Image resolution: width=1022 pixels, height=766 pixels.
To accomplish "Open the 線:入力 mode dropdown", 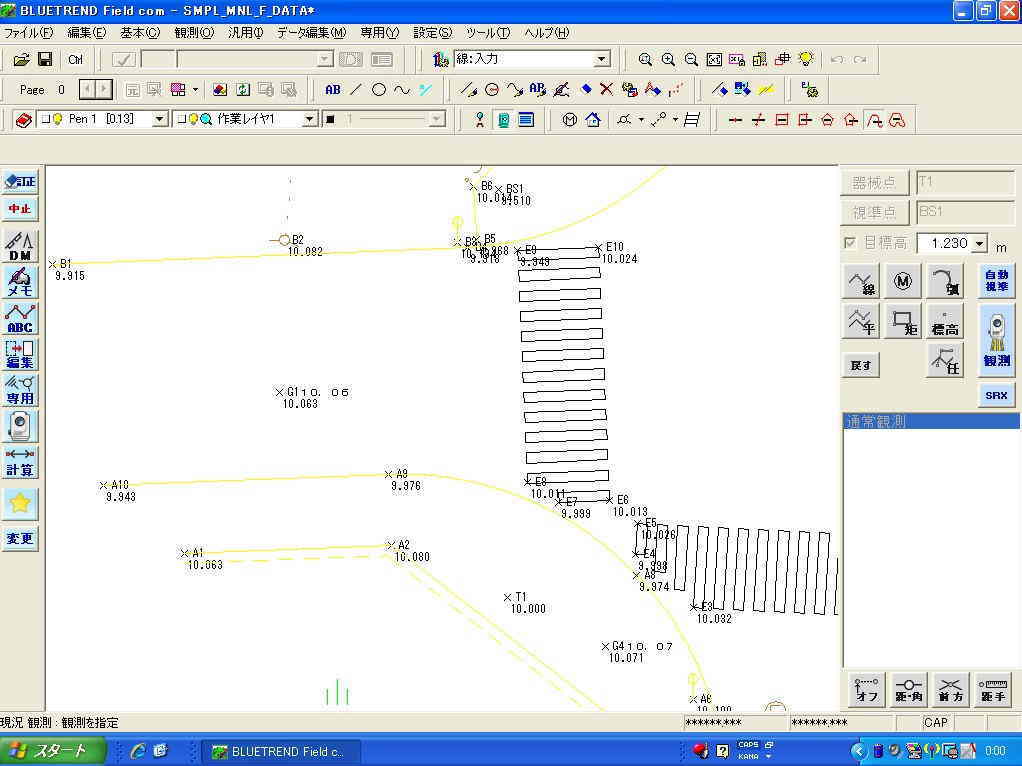I will 601,59.
